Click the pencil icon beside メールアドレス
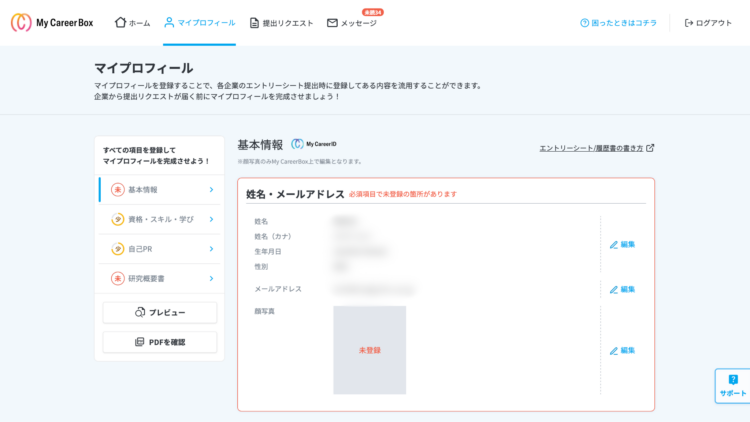 coord(614,289)
